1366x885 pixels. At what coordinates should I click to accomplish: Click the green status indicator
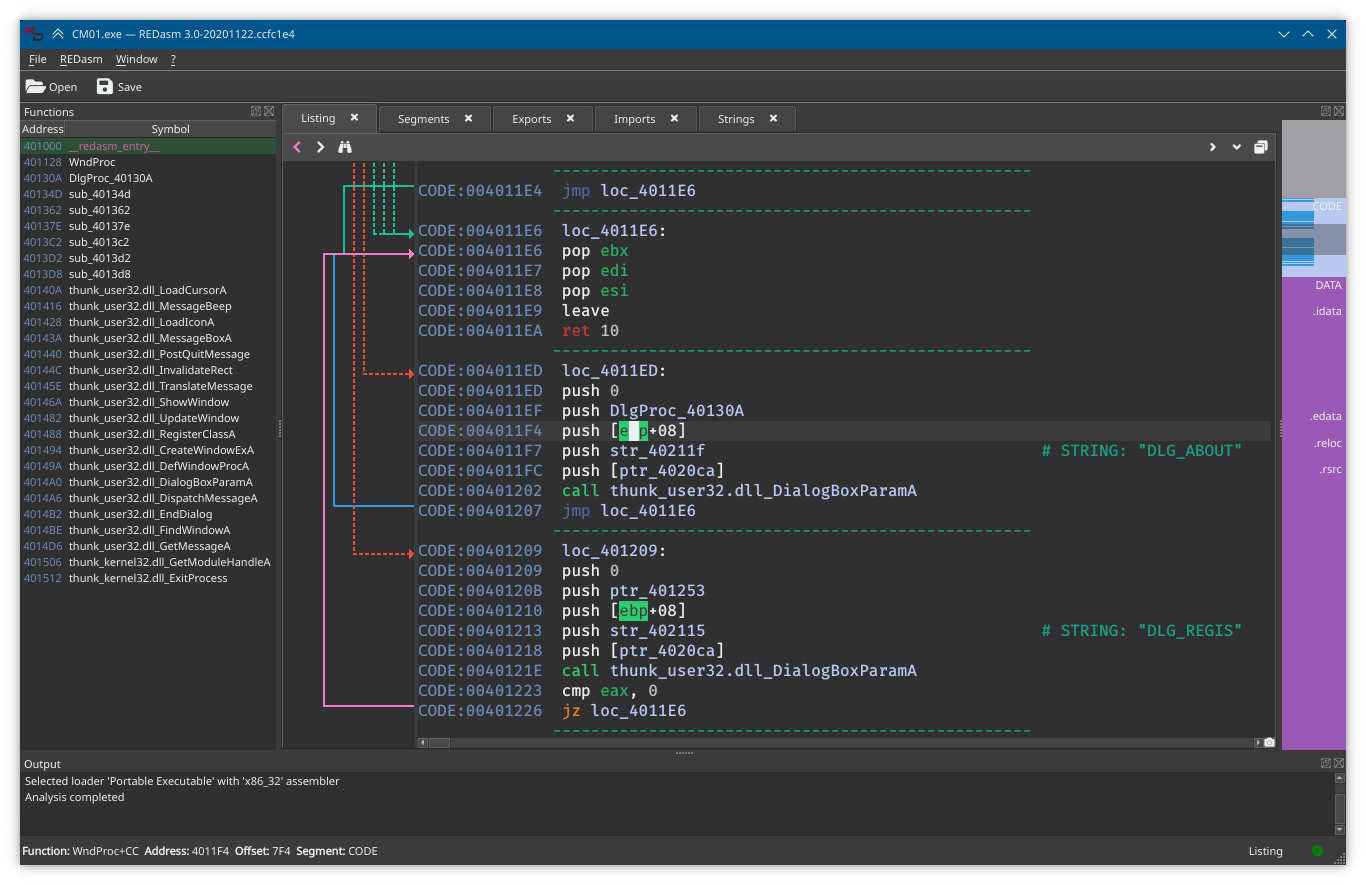1317,851
